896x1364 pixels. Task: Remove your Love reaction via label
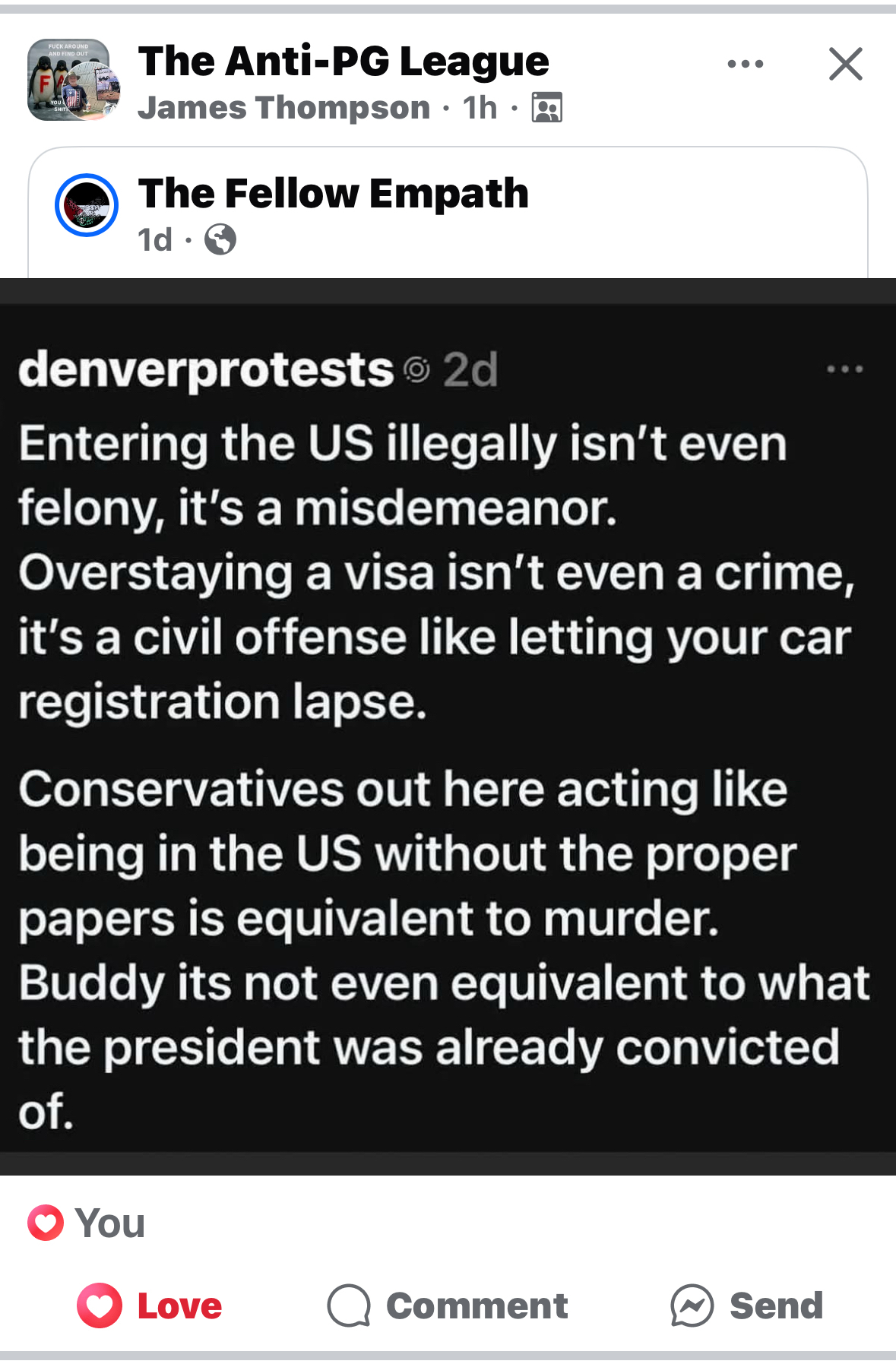179,1305
